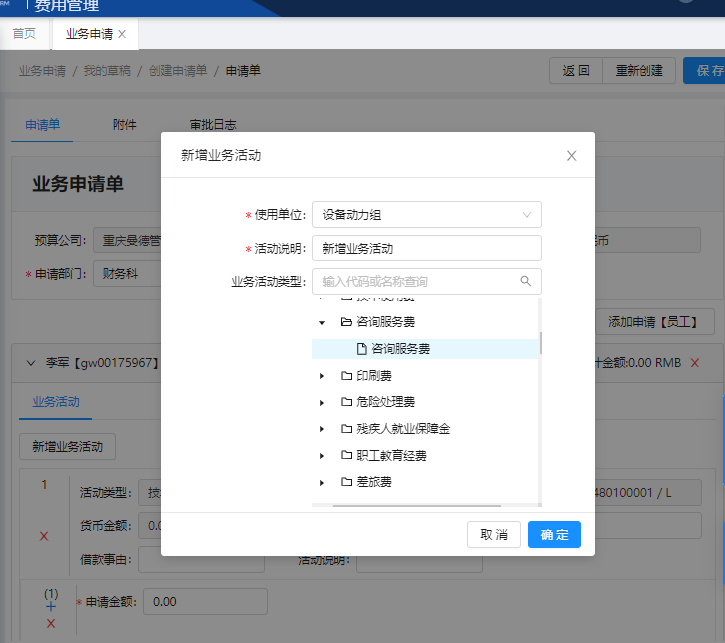
Task: Select the 业务活动 sub-tab
Action: [55, 401]
